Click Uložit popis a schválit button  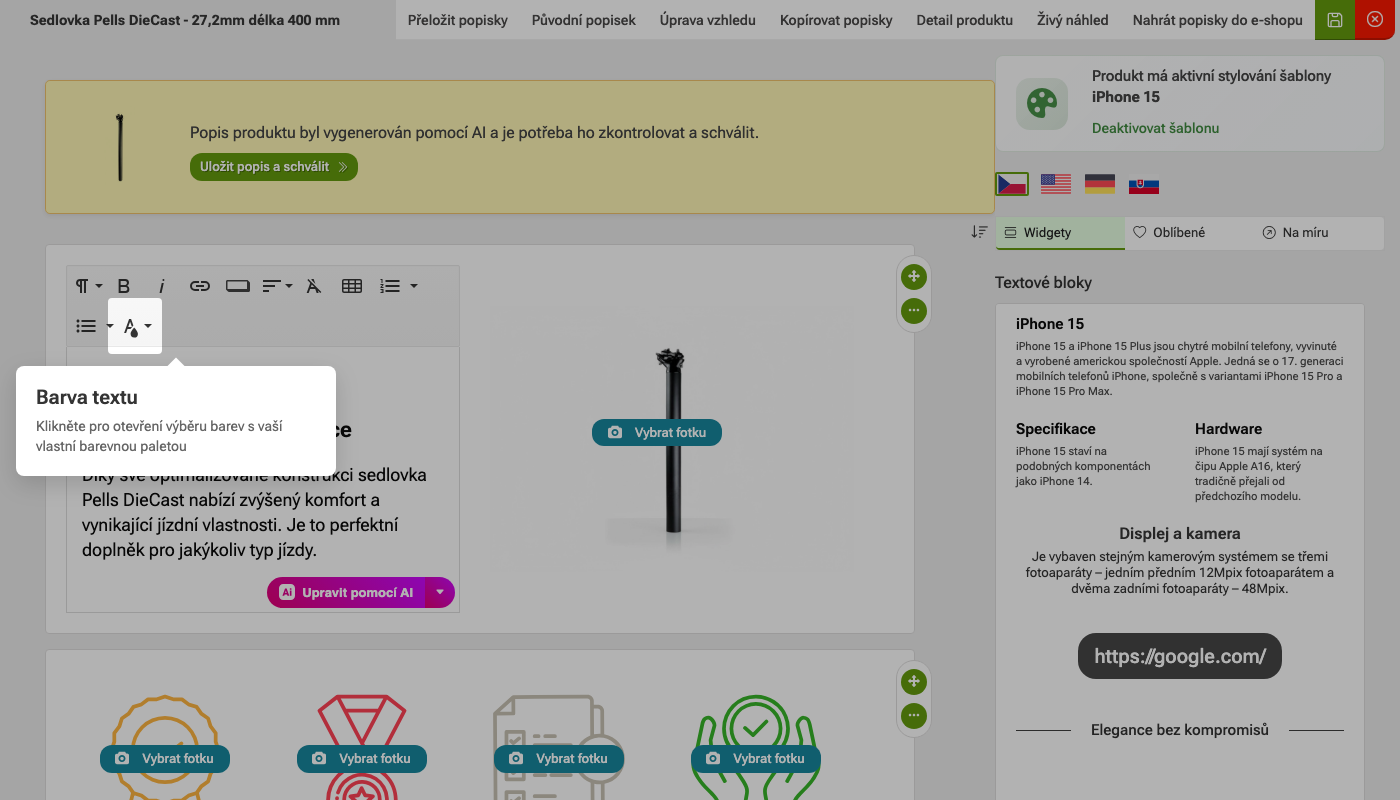pos(273,167)
